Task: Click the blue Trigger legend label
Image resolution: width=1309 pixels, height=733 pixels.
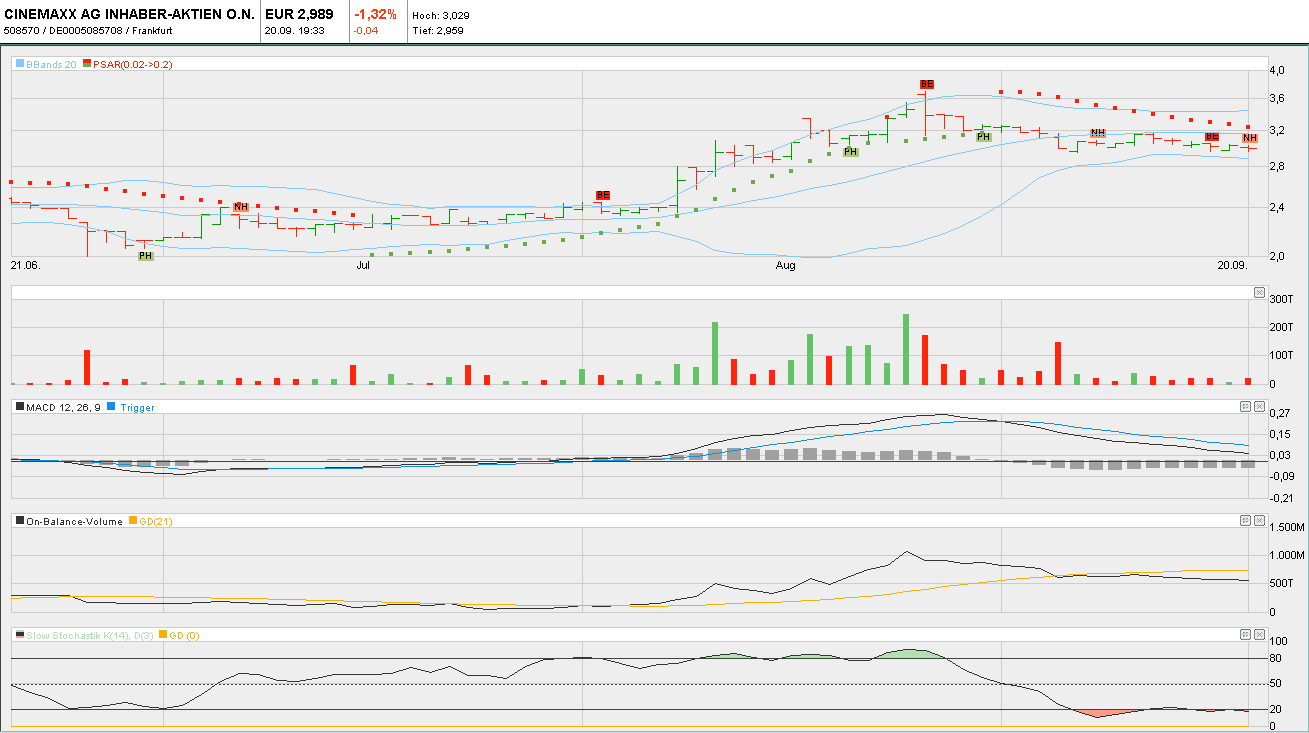Action: (137, 407)
